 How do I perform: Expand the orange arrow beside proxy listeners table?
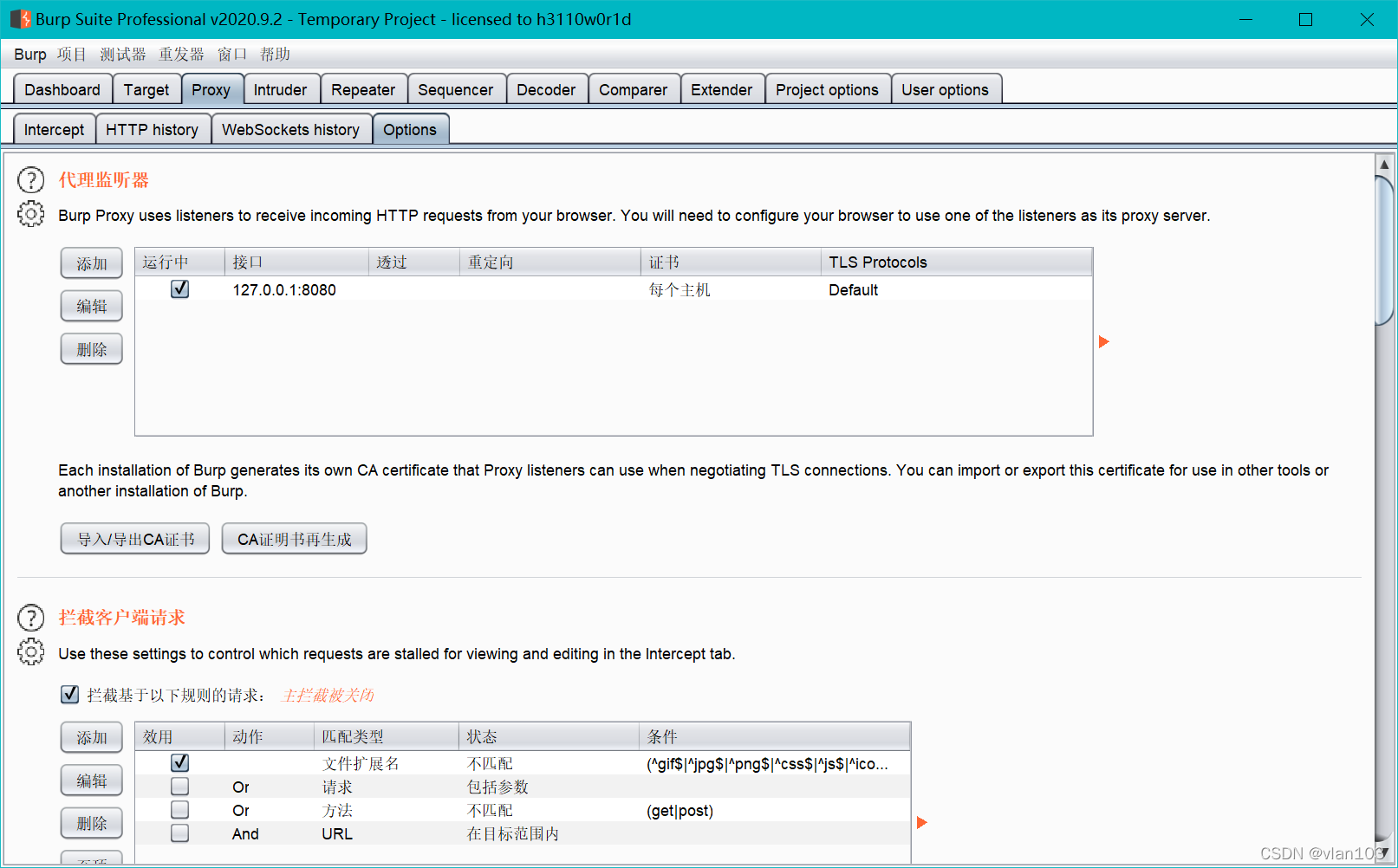click(x=1103, y=342)
